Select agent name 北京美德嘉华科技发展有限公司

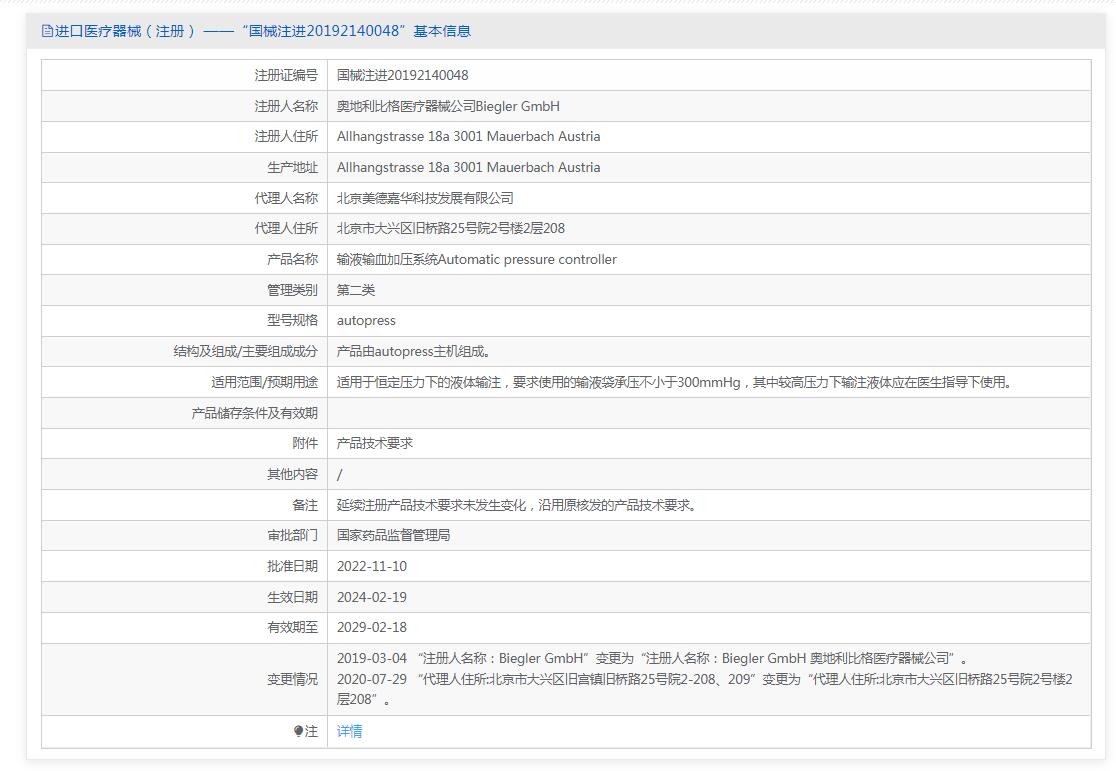click(x=425, y=198)
